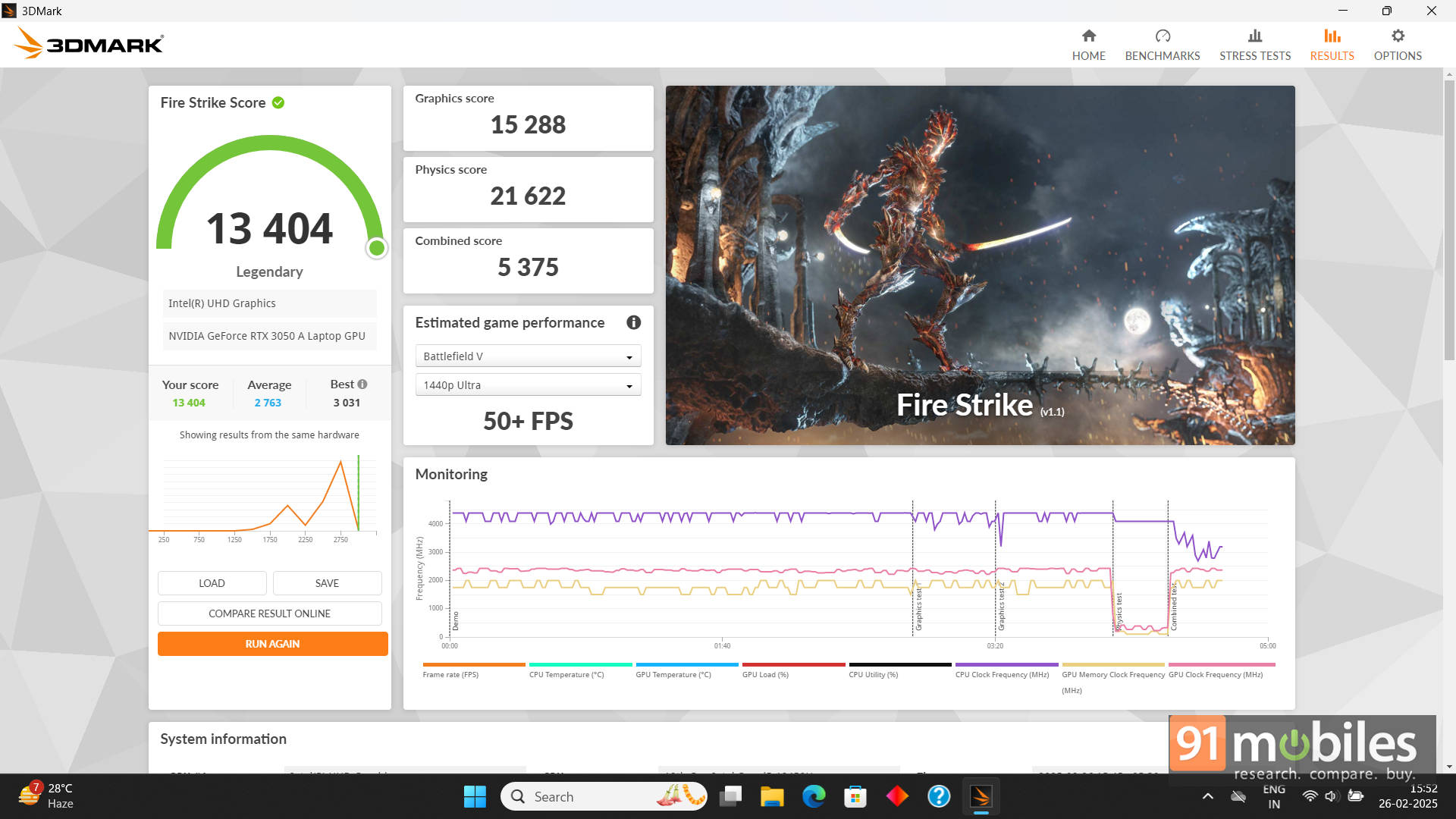Toggle GPU Temperature legend
This screenshot has height=819, width=1456.
686,670
